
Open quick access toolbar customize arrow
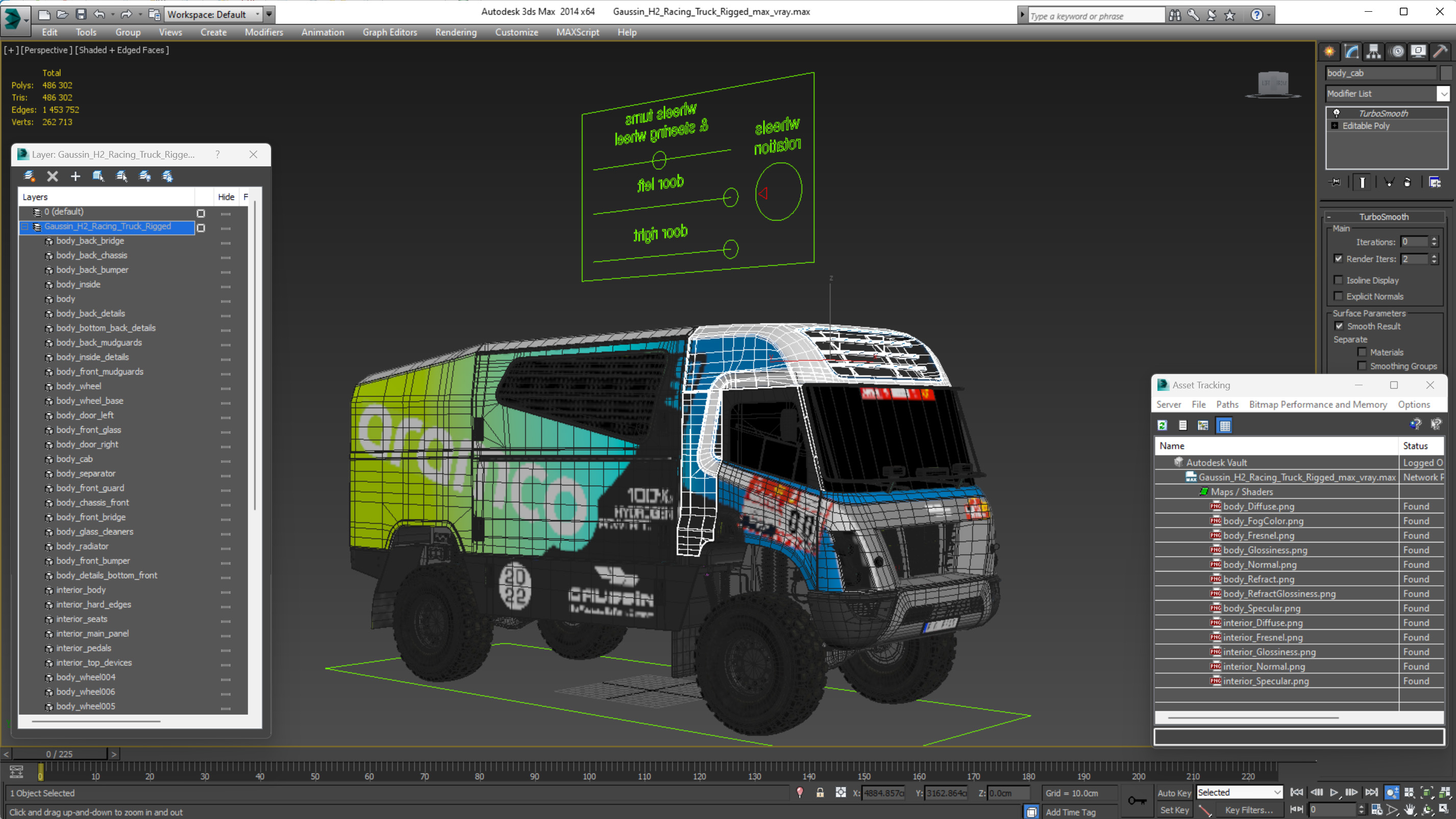click(269, 14)
